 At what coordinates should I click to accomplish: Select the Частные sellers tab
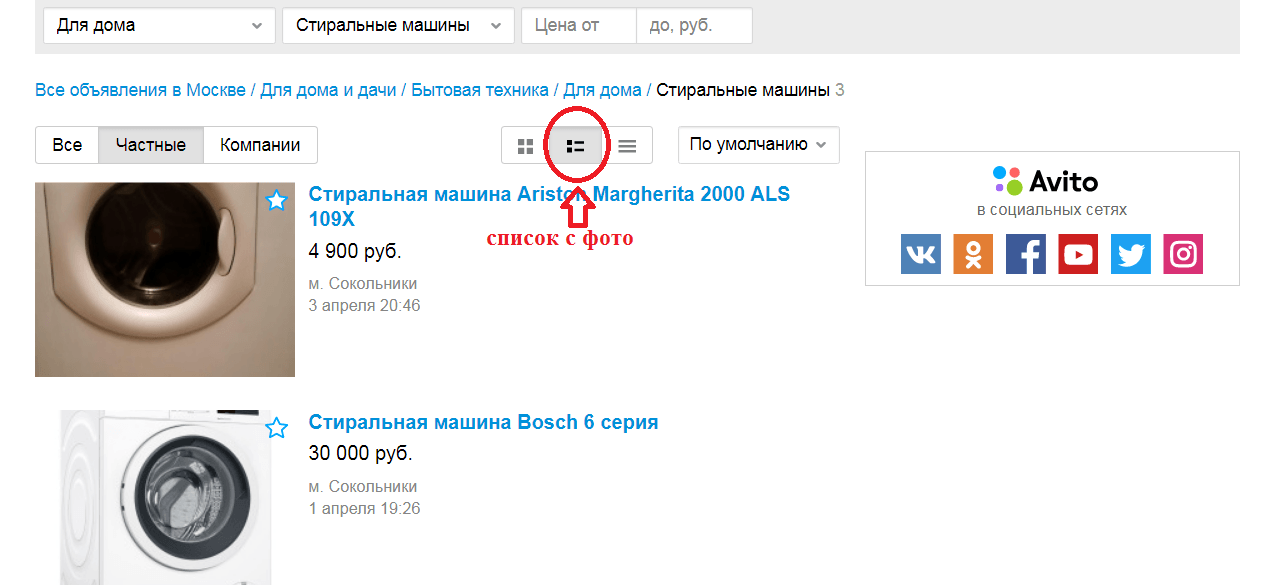click(151, 145)
